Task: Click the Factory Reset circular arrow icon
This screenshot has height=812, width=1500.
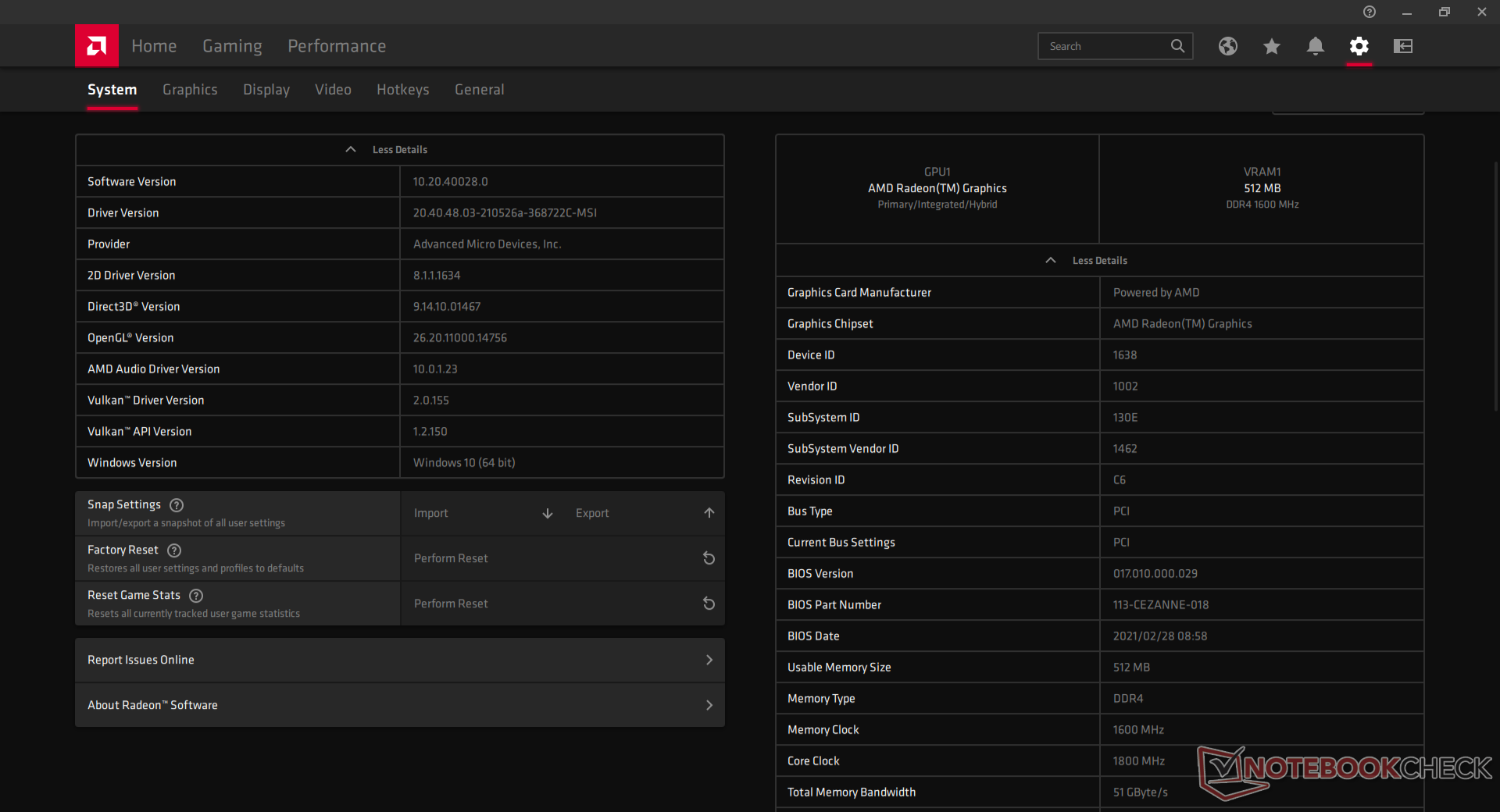Action: pos(709,558)
